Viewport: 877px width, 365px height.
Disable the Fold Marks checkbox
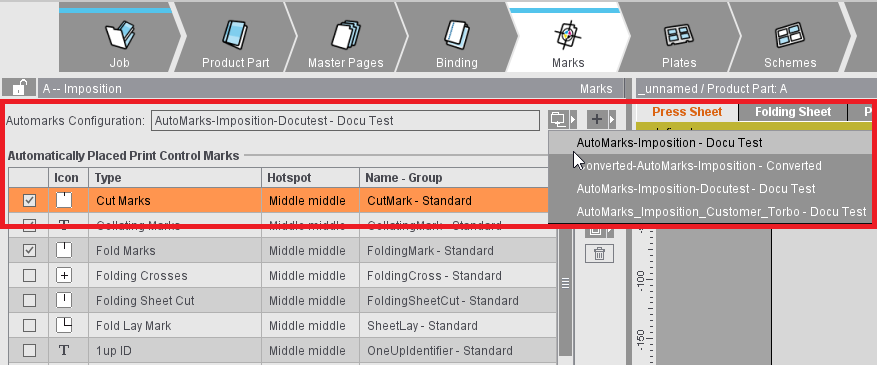[29, 250]
